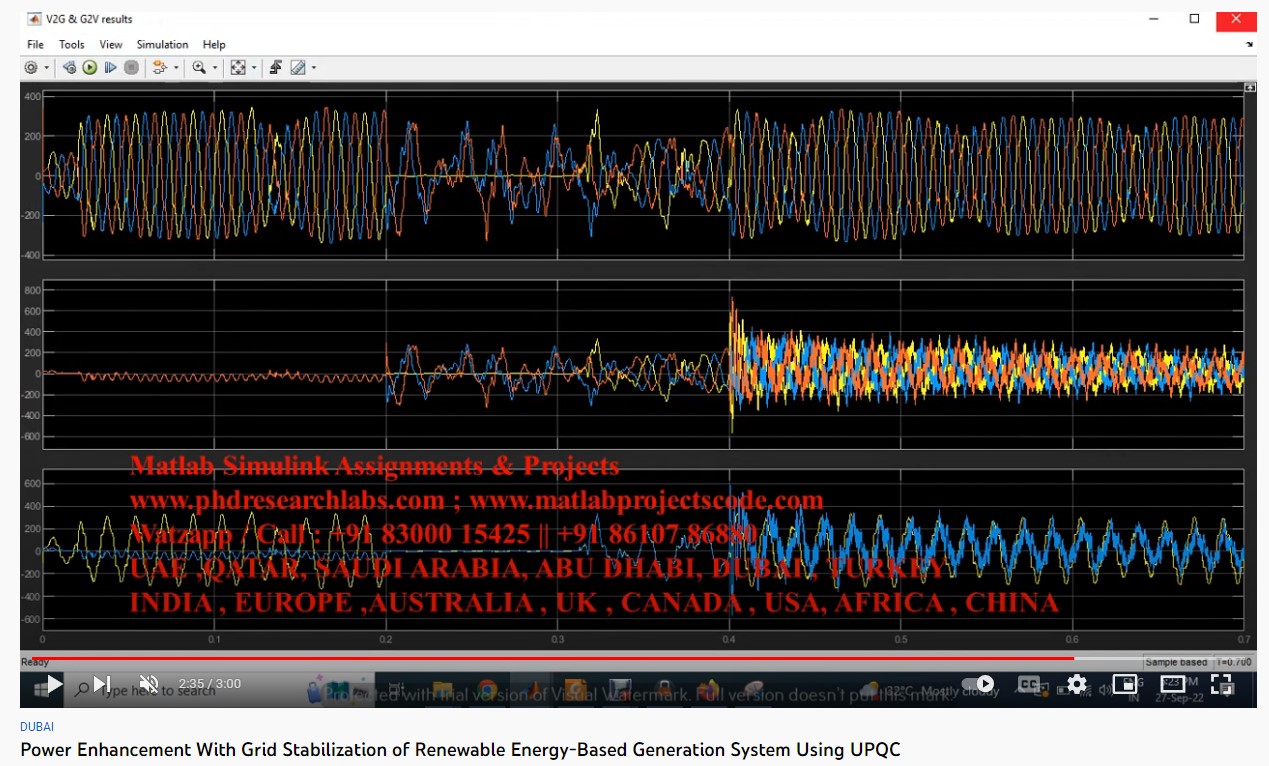The image size is (1269, 766).
Task: Open the scope Triggers tool
Action: pos(276,68)
